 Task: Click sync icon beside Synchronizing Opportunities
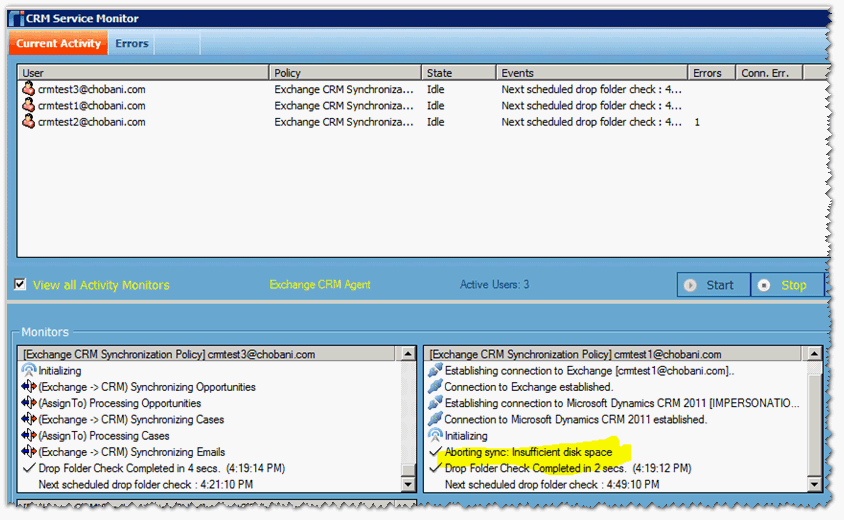(x=29, y=387)
